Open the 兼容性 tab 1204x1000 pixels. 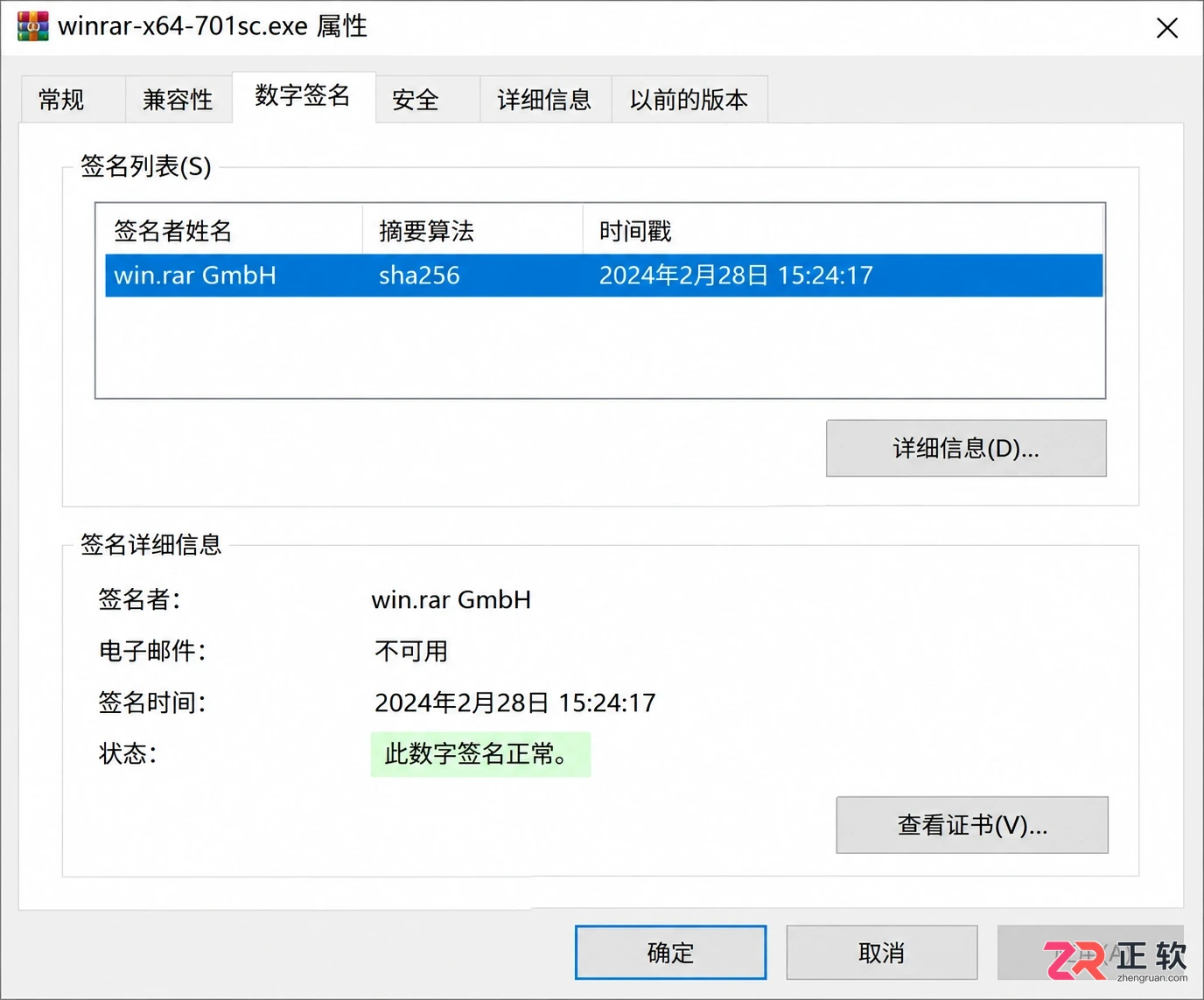click(x=178, y=100)
